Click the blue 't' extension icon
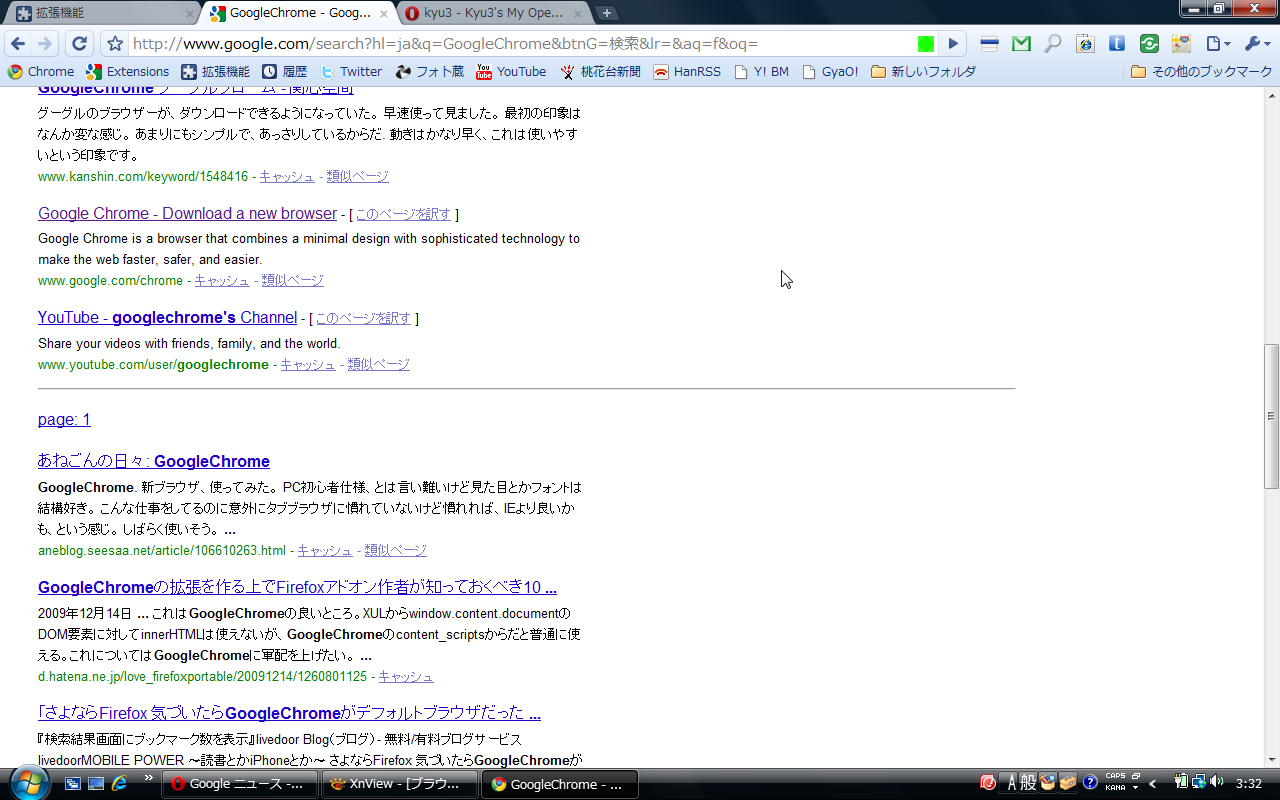Image resolution: width=1280 pixels, height=800 pixels. pos(1117,44)
